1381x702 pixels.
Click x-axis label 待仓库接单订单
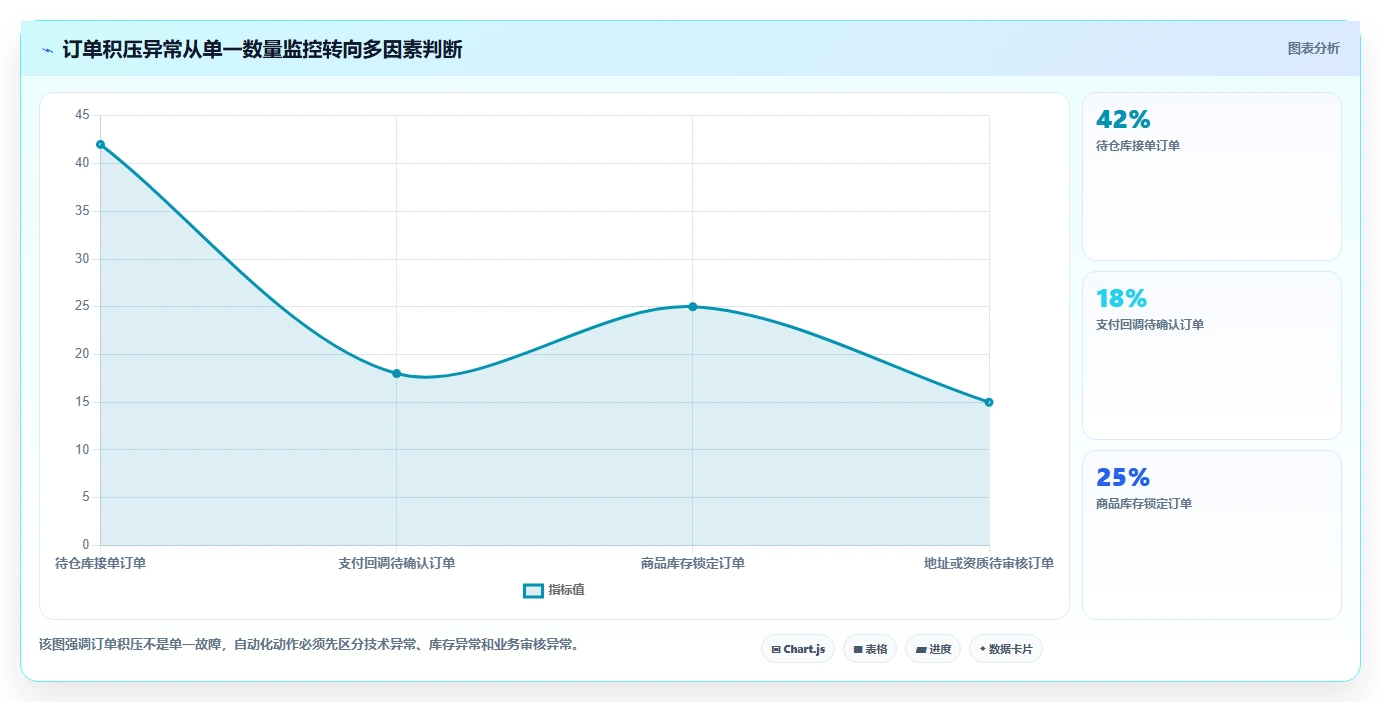tap(100, 563)
